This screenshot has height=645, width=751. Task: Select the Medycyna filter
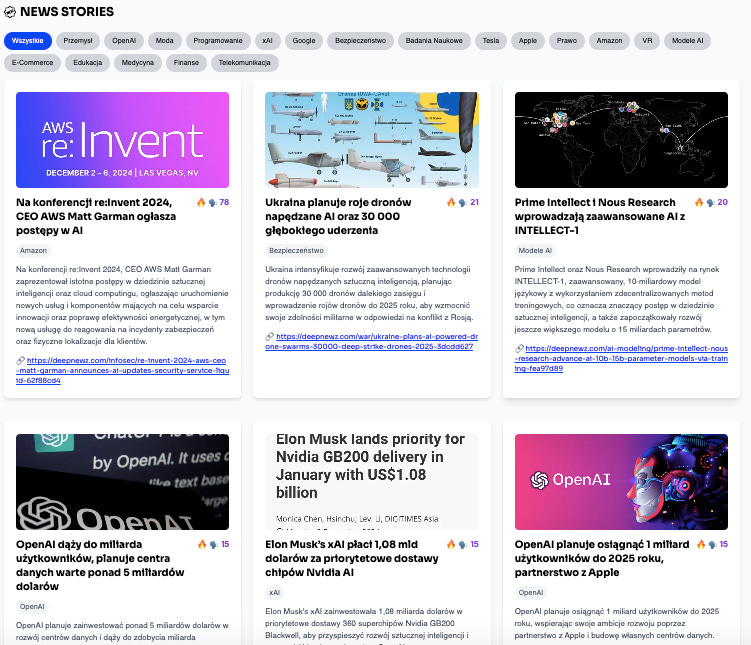point(137,63)
